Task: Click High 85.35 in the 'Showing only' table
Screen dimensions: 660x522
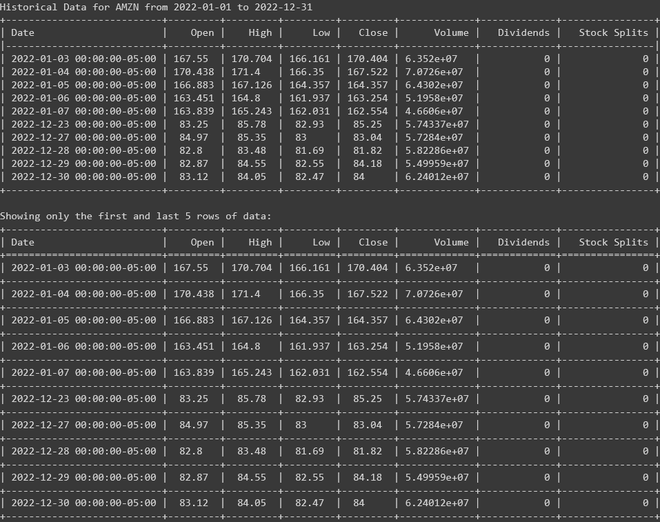Action: point(252,425)
